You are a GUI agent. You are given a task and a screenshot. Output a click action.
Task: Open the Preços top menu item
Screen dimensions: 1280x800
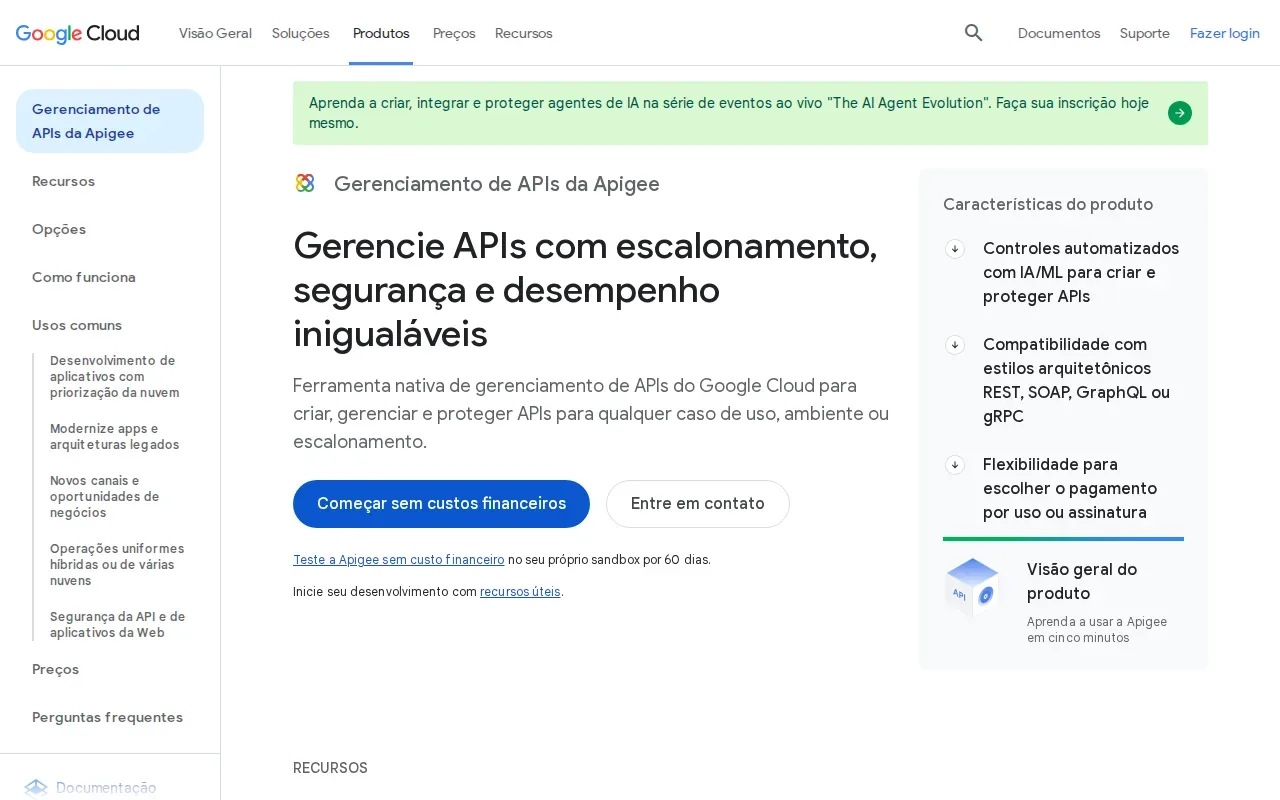tap(454, 33)
